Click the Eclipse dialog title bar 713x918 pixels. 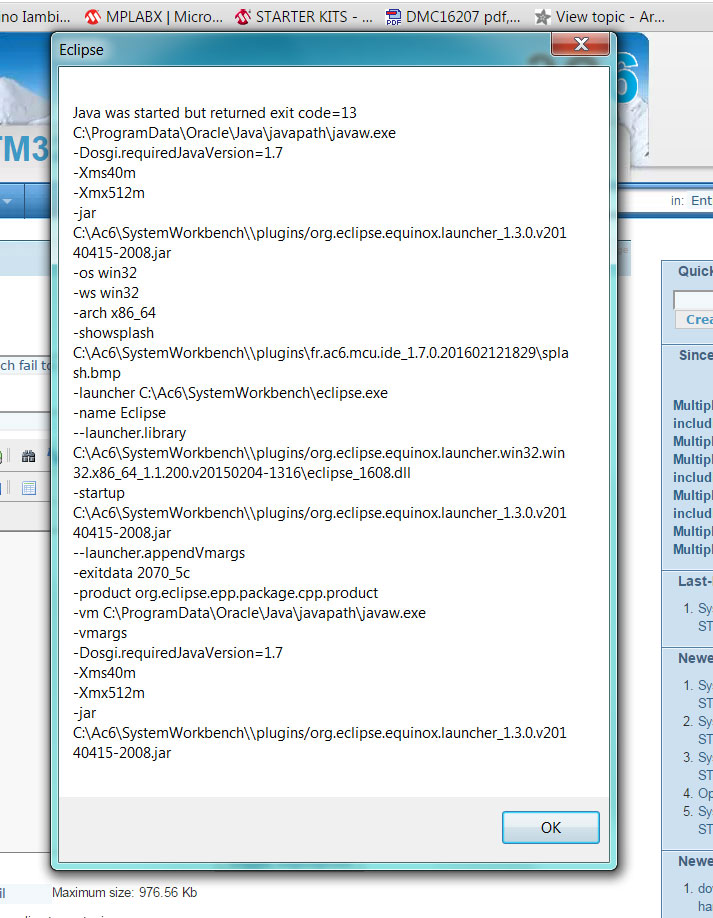pyautogui.click(x=300, y=49)
